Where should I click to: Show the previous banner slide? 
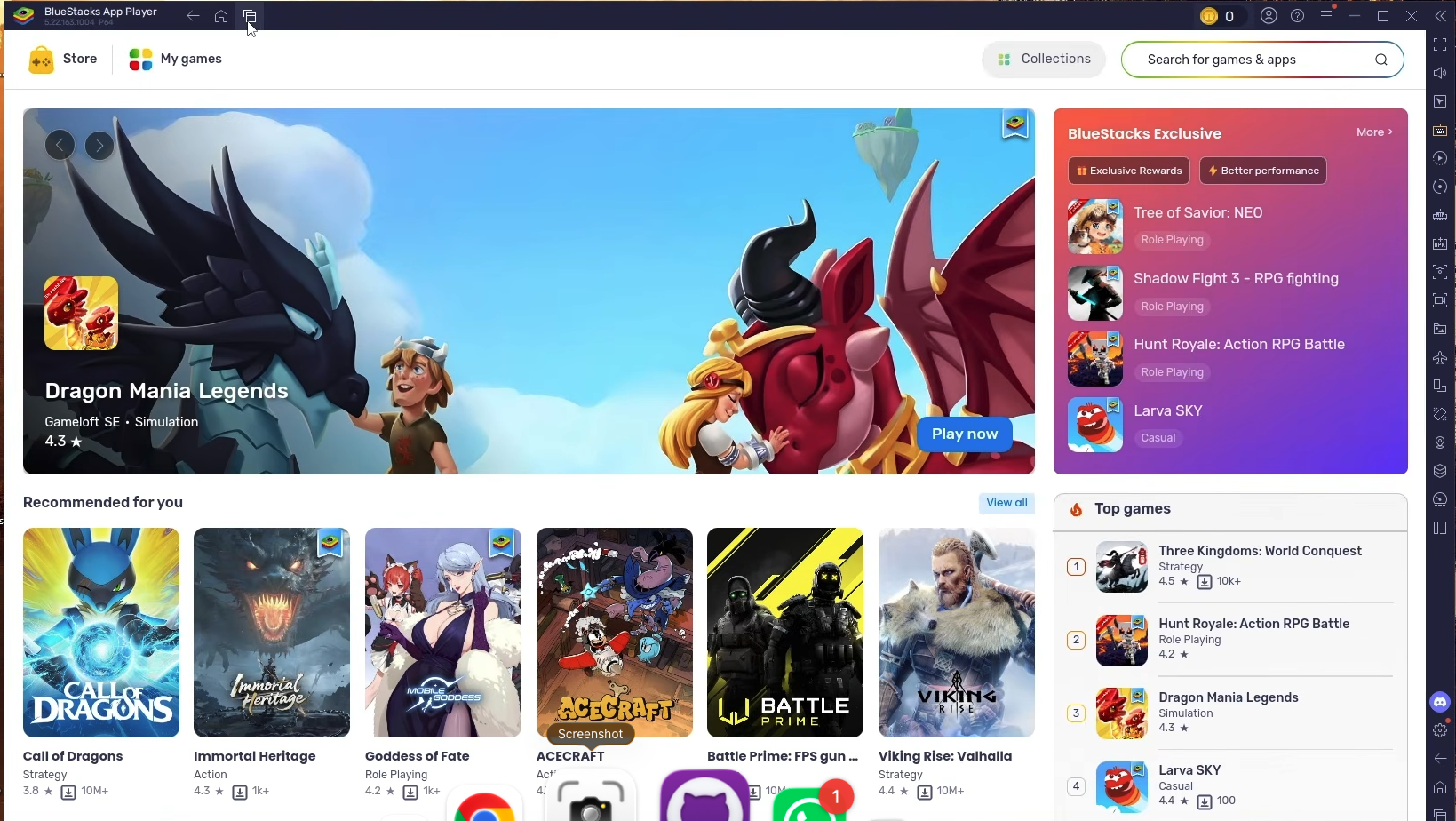click(60, 145)
